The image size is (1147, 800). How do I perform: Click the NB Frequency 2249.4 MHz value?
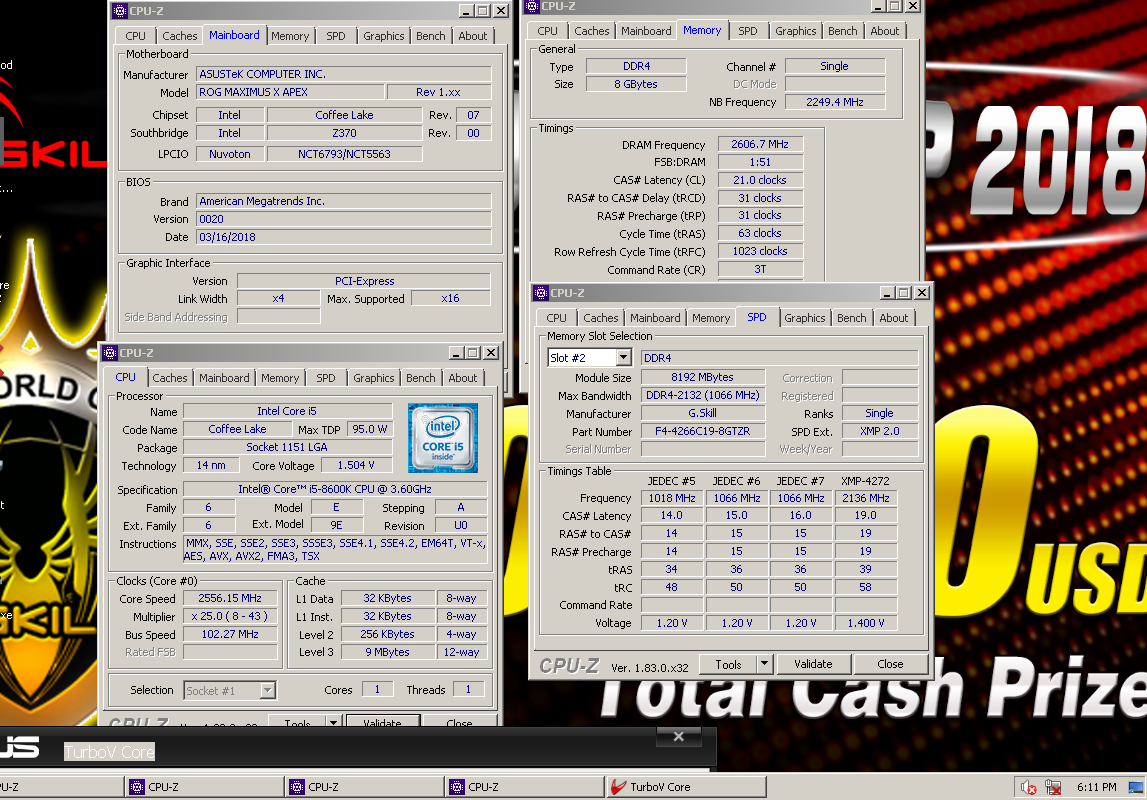(x=835, y=102)
